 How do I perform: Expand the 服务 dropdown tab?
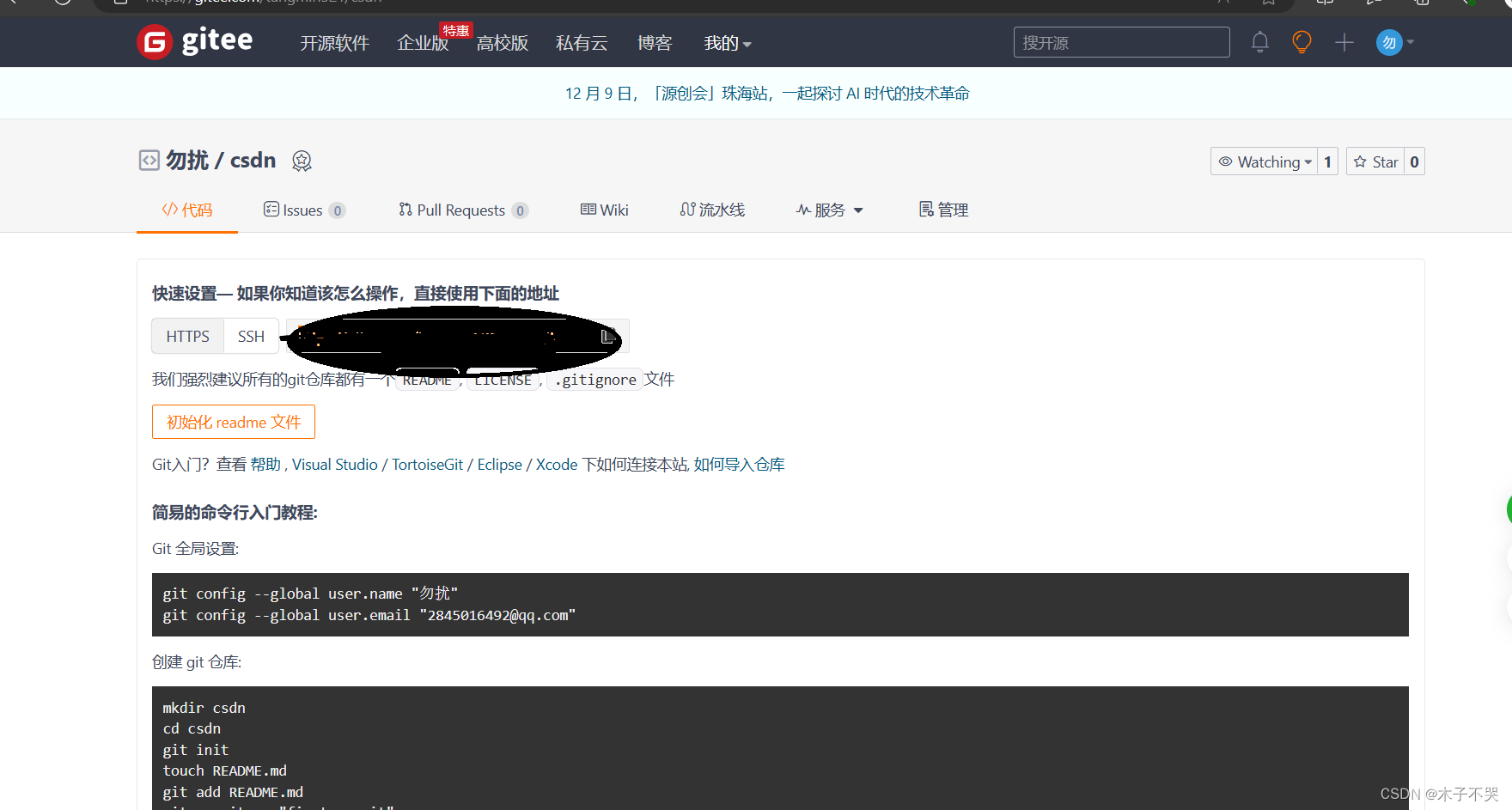(830, 210)
